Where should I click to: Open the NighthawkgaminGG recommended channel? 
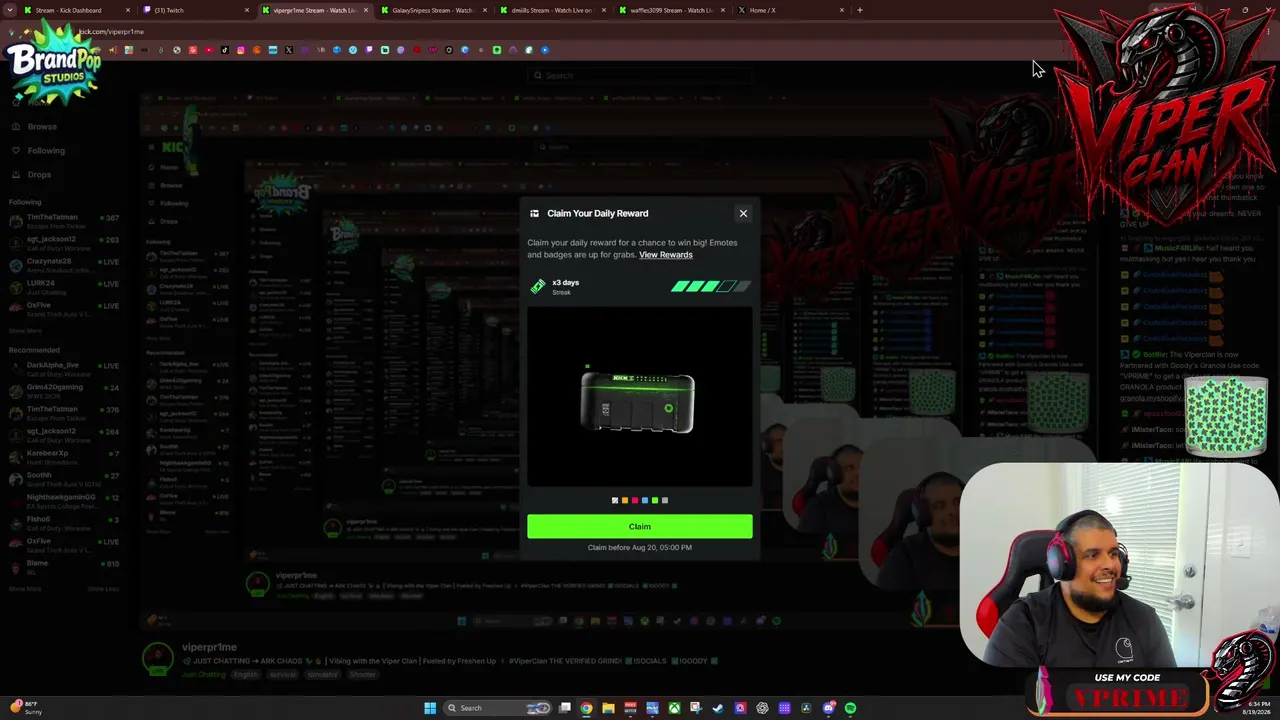coord(63,500)
